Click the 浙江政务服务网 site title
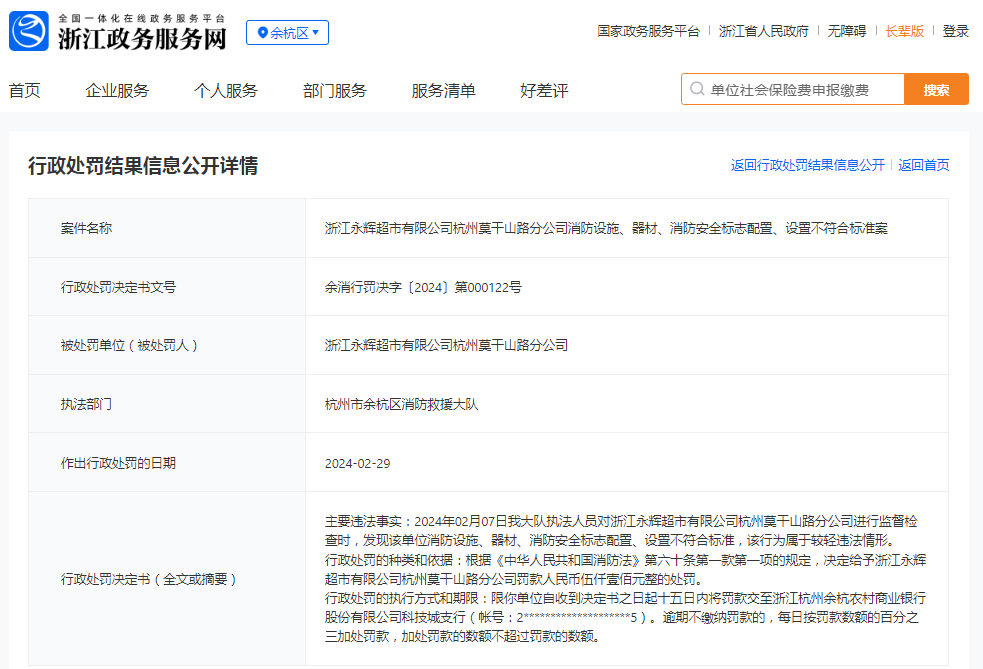This screenshot has height=669, width=983. click(142, 39)
